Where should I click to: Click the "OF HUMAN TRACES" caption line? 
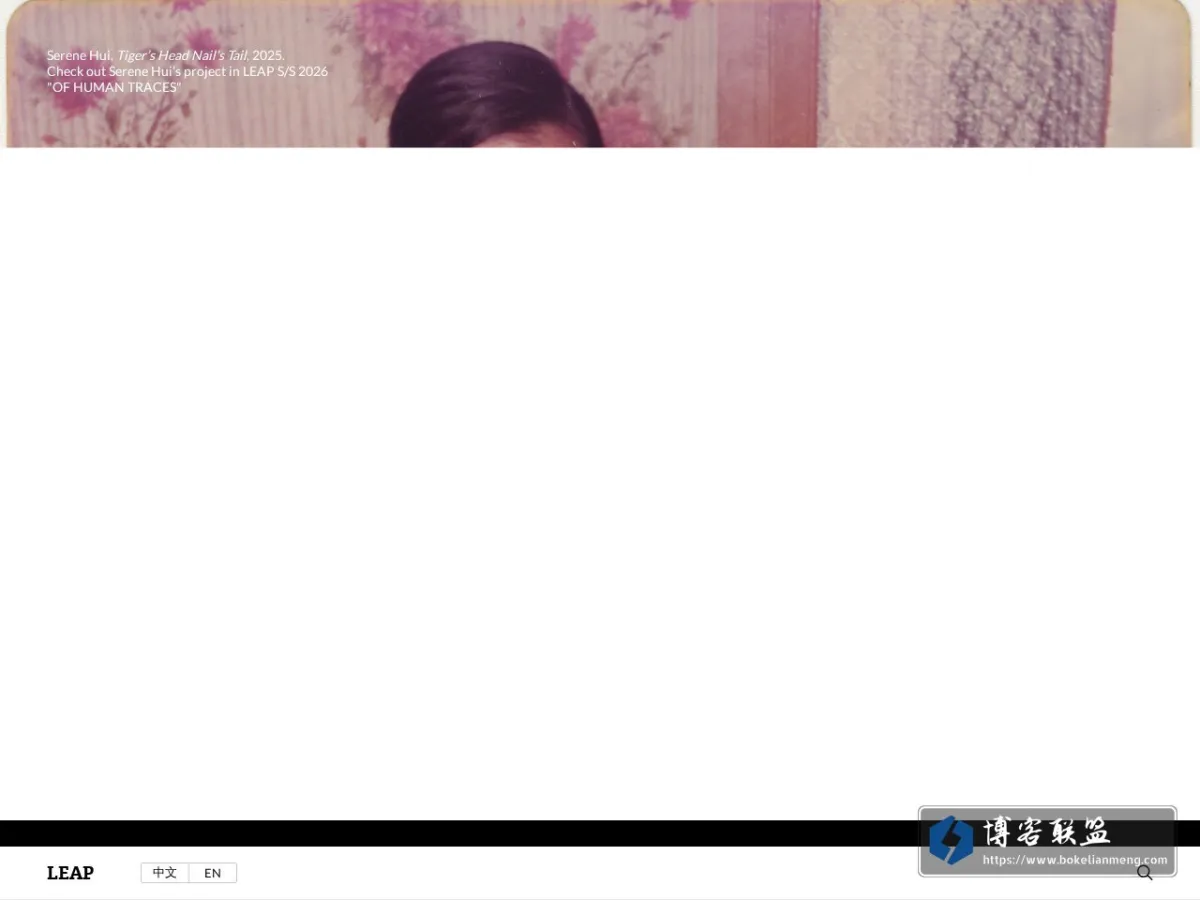pos(114,87)
